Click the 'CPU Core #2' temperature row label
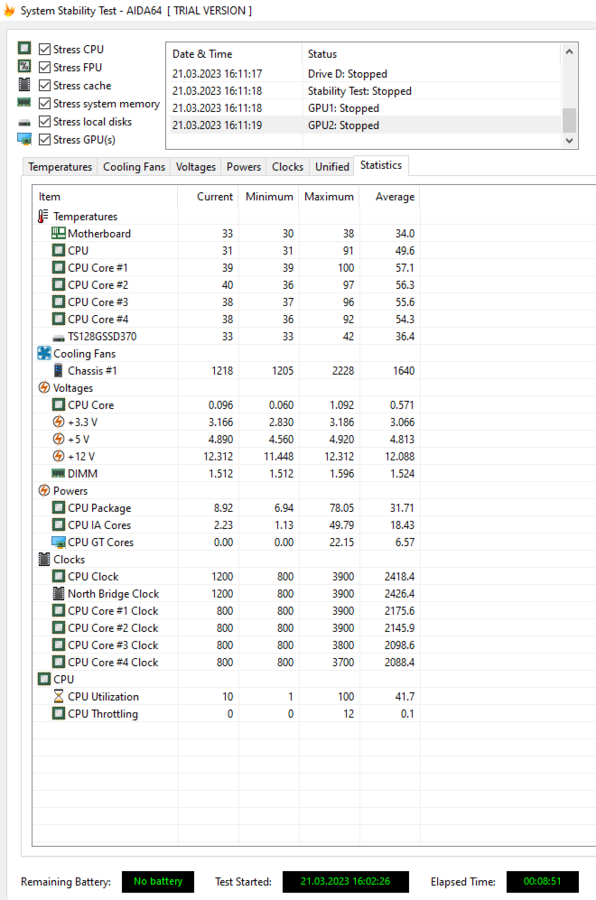The width and height of the screenshot is (596, 900). (98, 285)
